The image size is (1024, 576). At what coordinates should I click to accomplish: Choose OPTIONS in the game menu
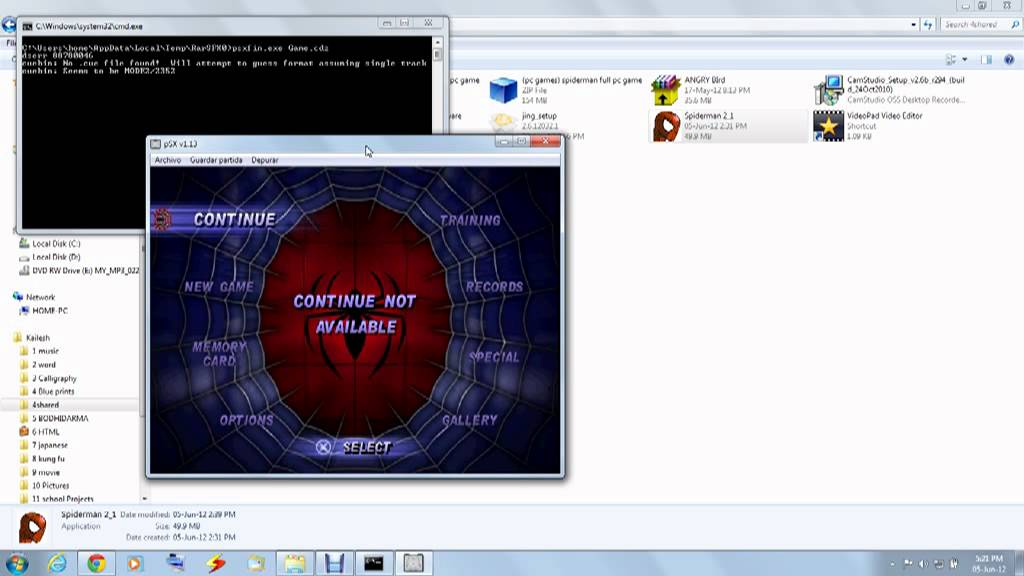click(246, 420)
